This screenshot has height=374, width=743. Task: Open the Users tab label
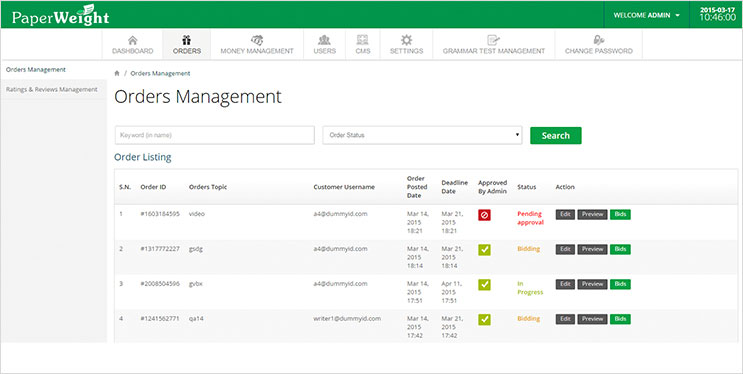pyautogui.click(x=325, y=51)
